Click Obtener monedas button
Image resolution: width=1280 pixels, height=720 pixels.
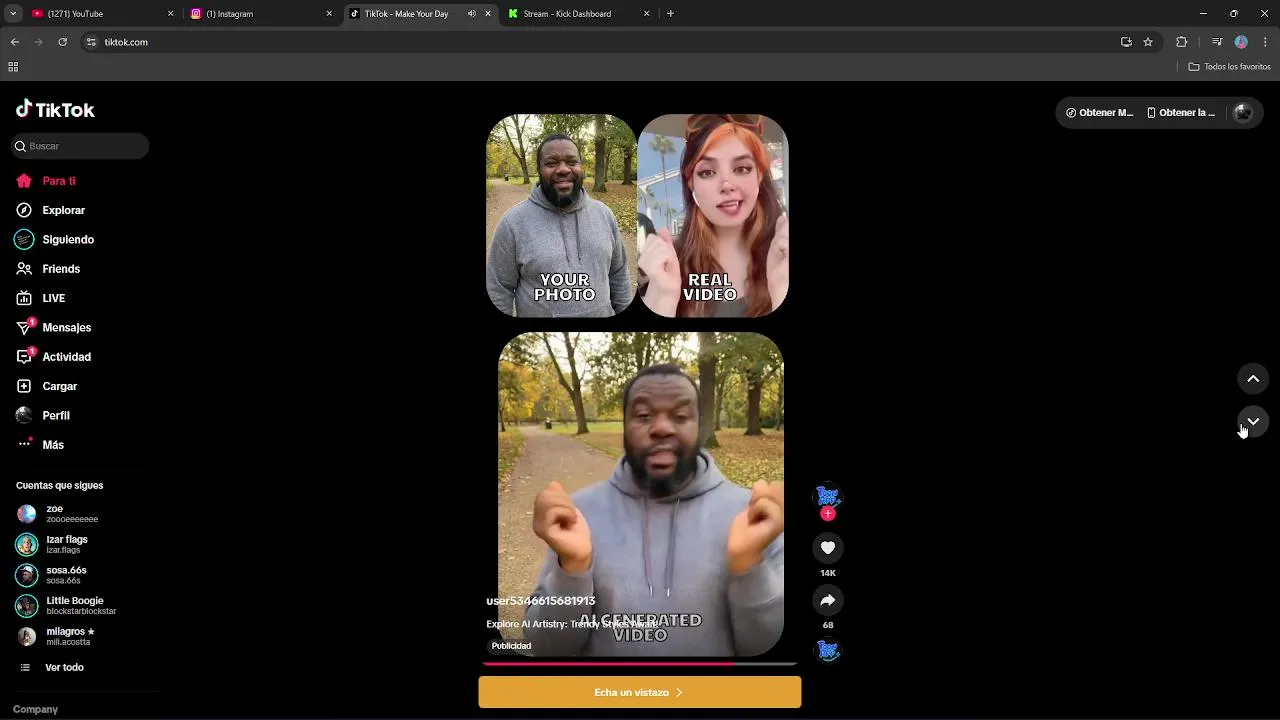tap(1100, 113)
